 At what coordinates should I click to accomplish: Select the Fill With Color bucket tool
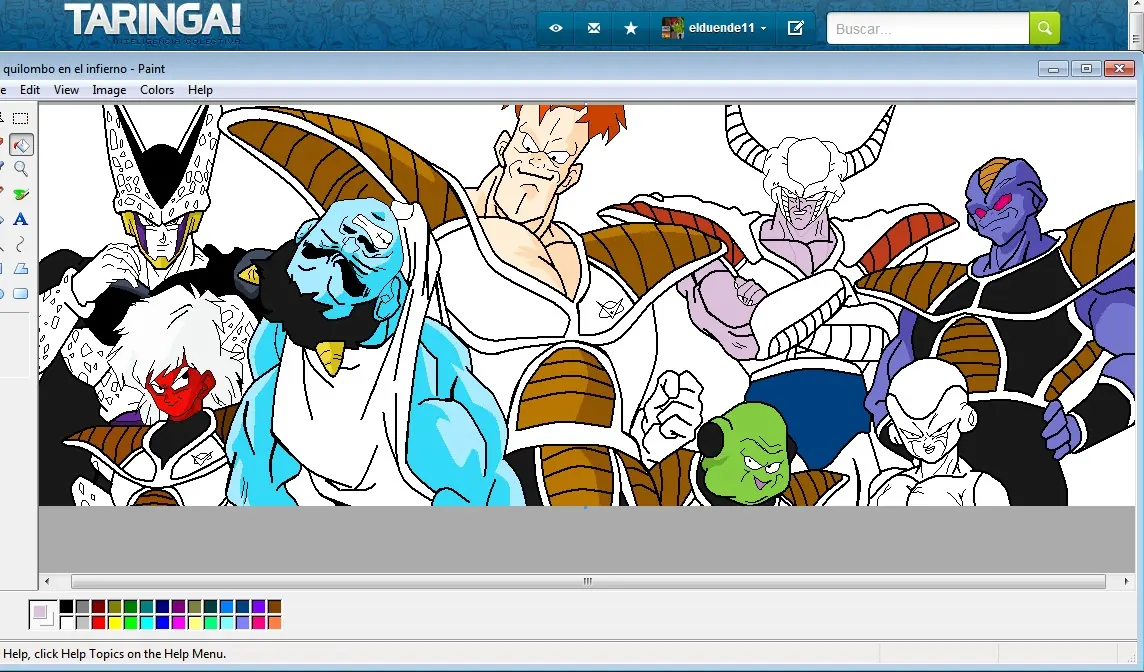click(20, 144)
